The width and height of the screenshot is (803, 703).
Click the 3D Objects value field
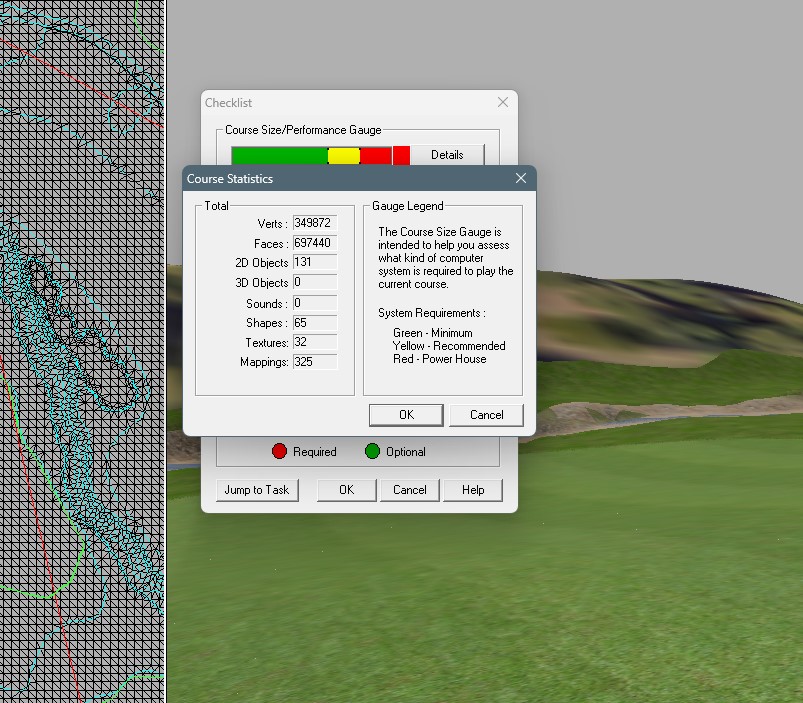click(x=315, y=283)
